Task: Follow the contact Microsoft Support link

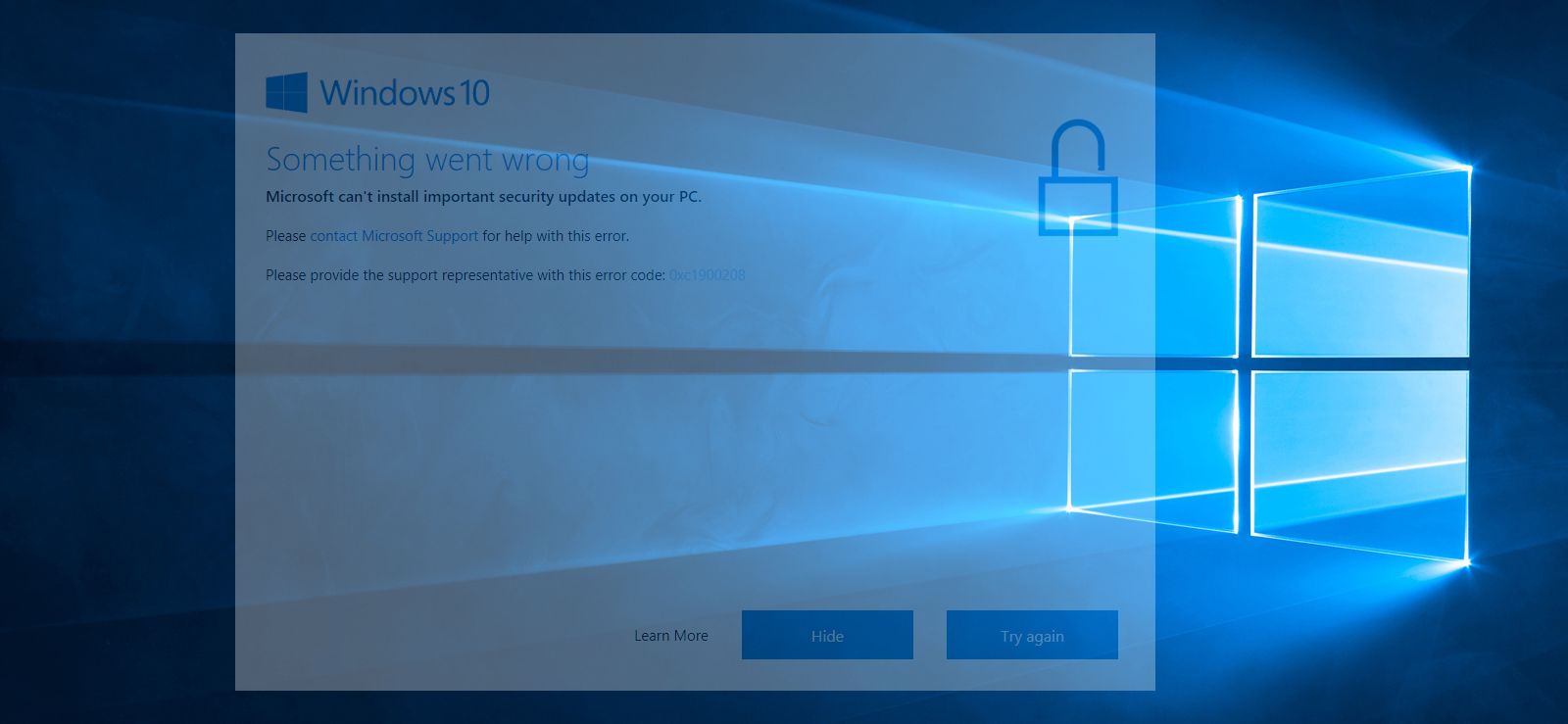Action: click(394, 236)
